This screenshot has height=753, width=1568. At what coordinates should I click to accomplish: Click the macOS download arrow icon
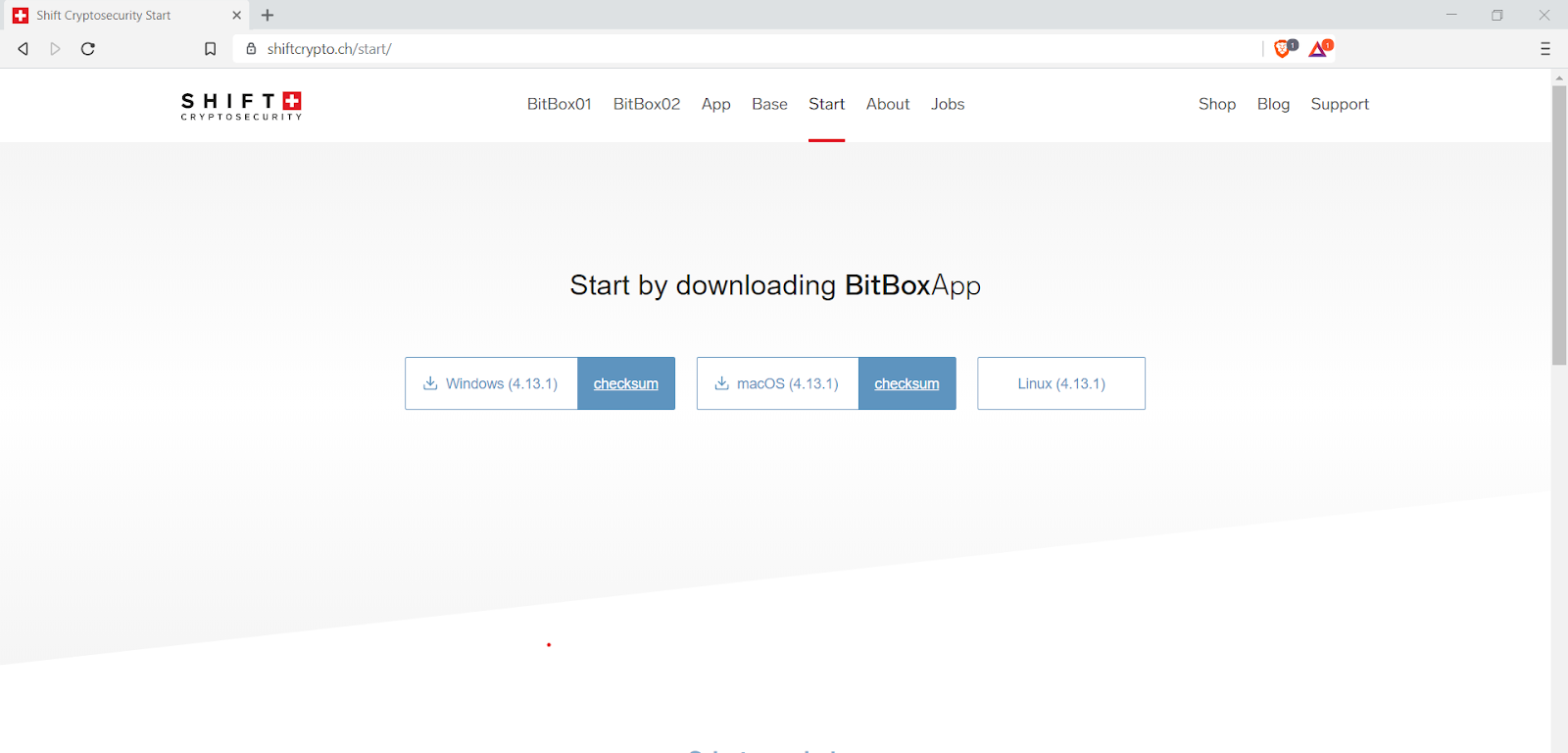pyautogui.click(x=721, y=383)
